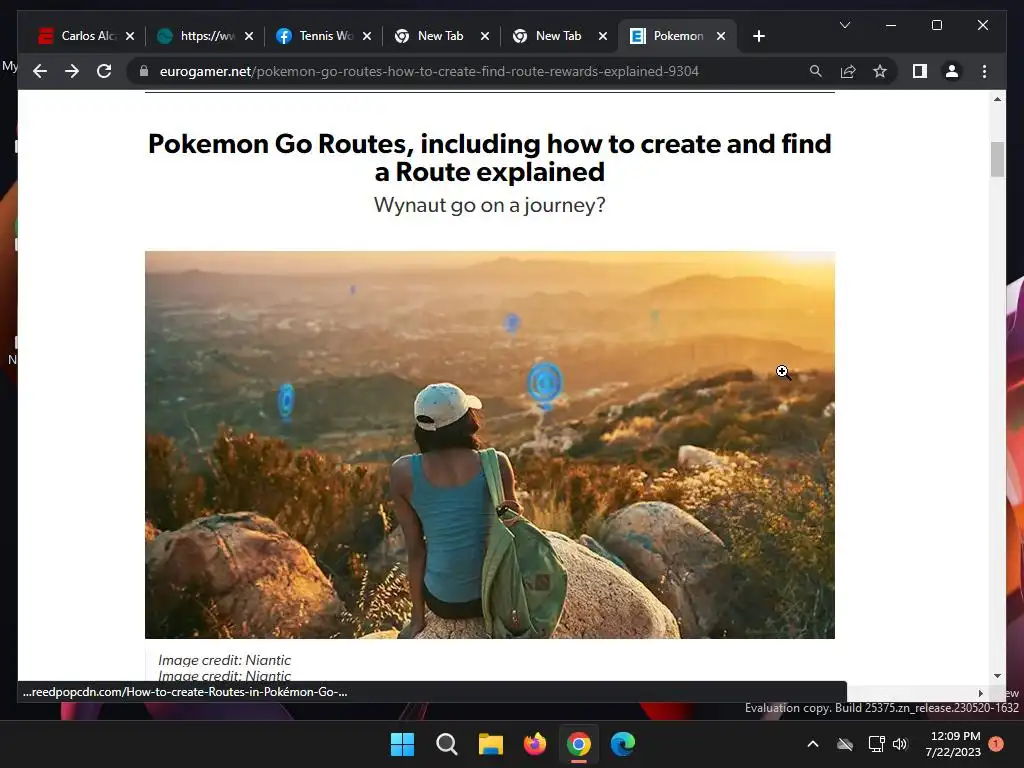Click the URL in the address bar
1024x768 pixels.
429,71
